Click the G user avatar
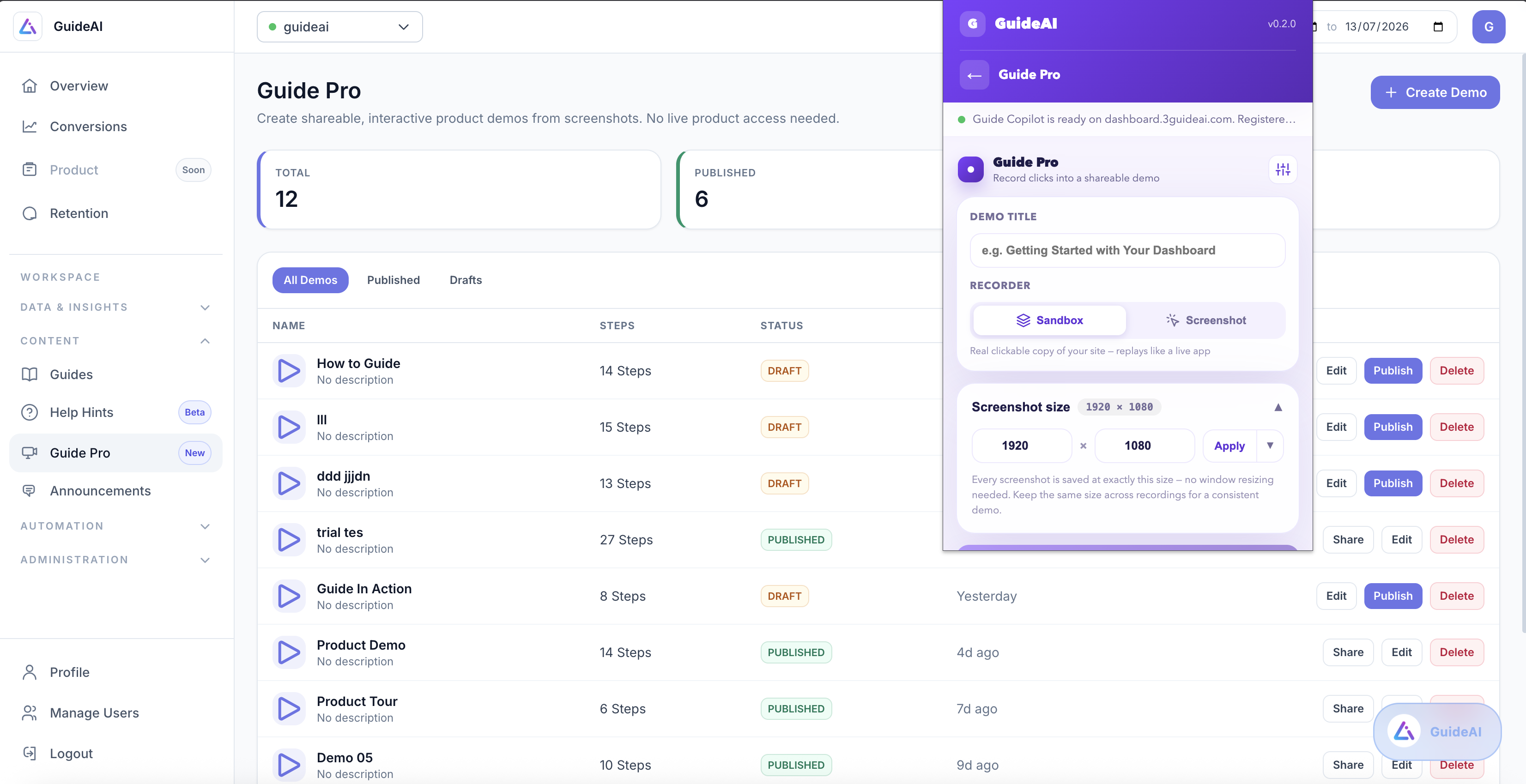The height and width of the screenshot is (784, 1526). tap(1488, 27)
